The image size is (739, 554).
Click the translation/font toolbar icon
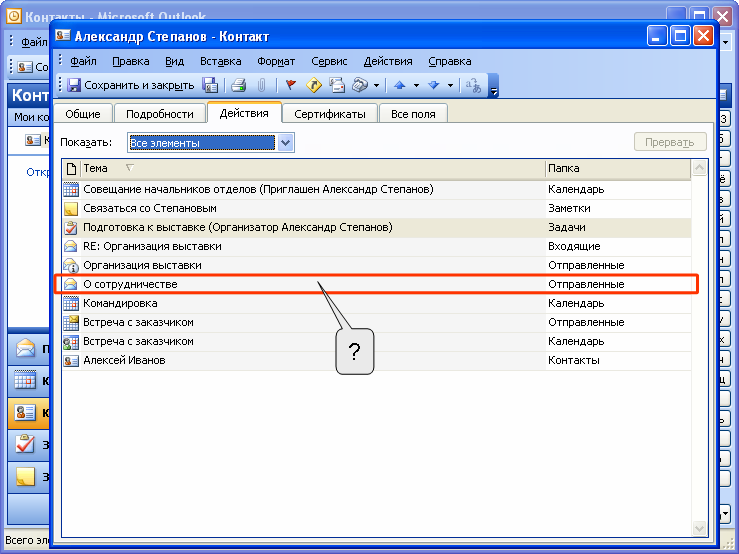click(473, 85)
